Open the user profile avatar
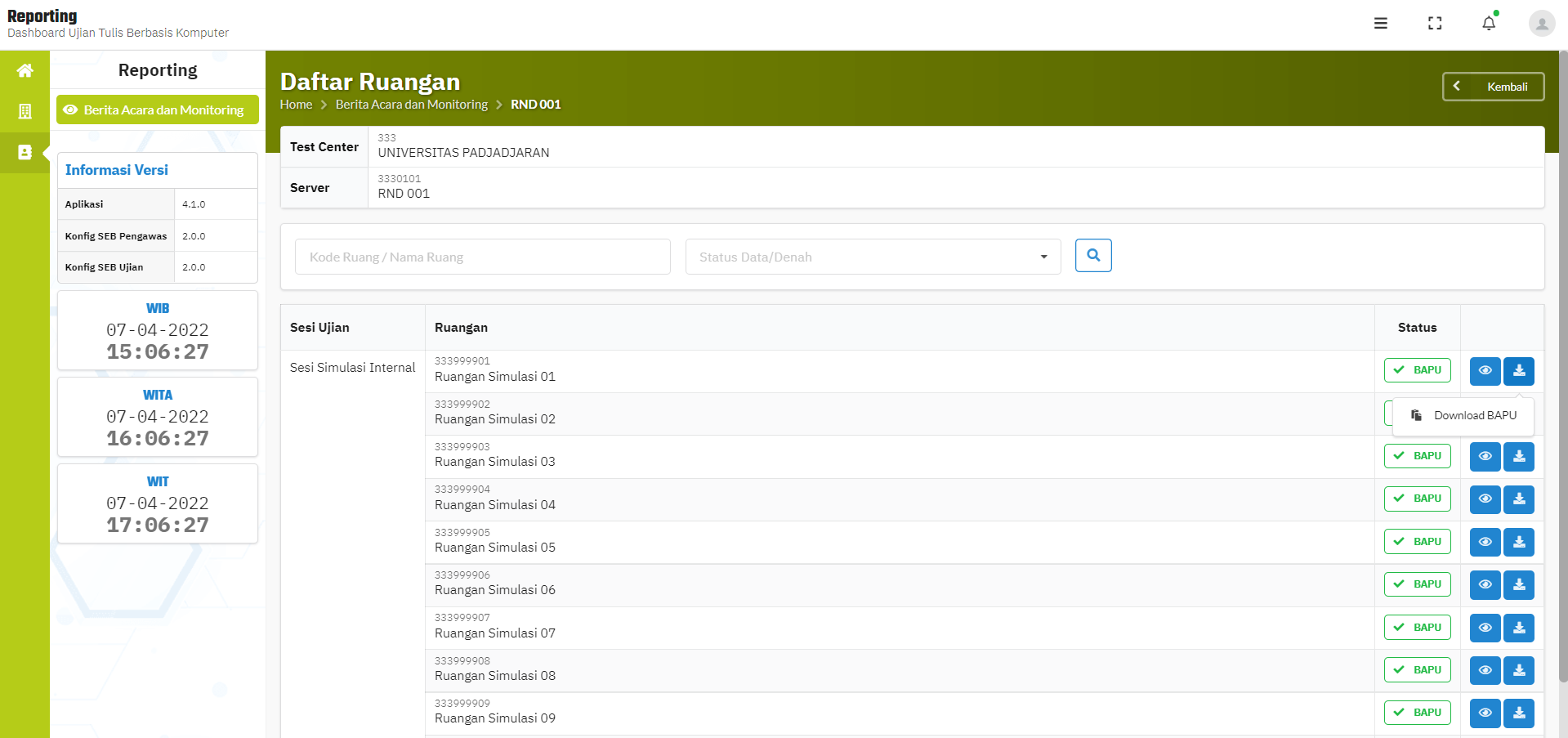Image resolution: width=1568 pixels, height=738 pixels. pyautogui.click(x=1542, y=23)
